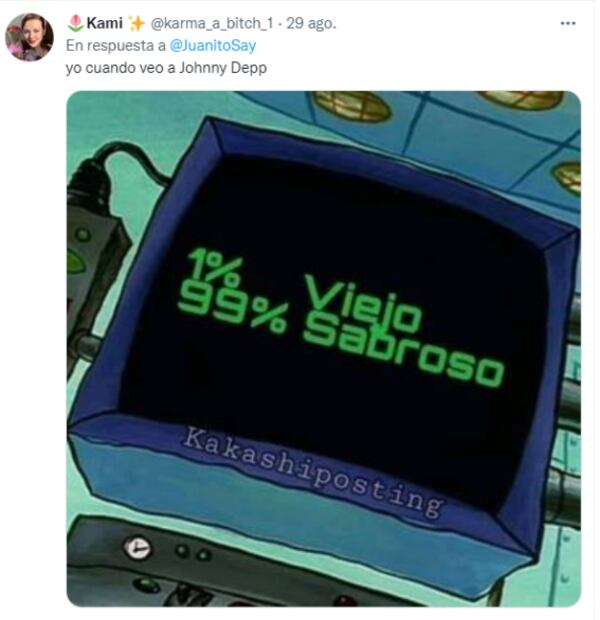Screen dimensions: 600x620
Task: Open the tweet's three-dot more options menu
Action: [568, 23]
